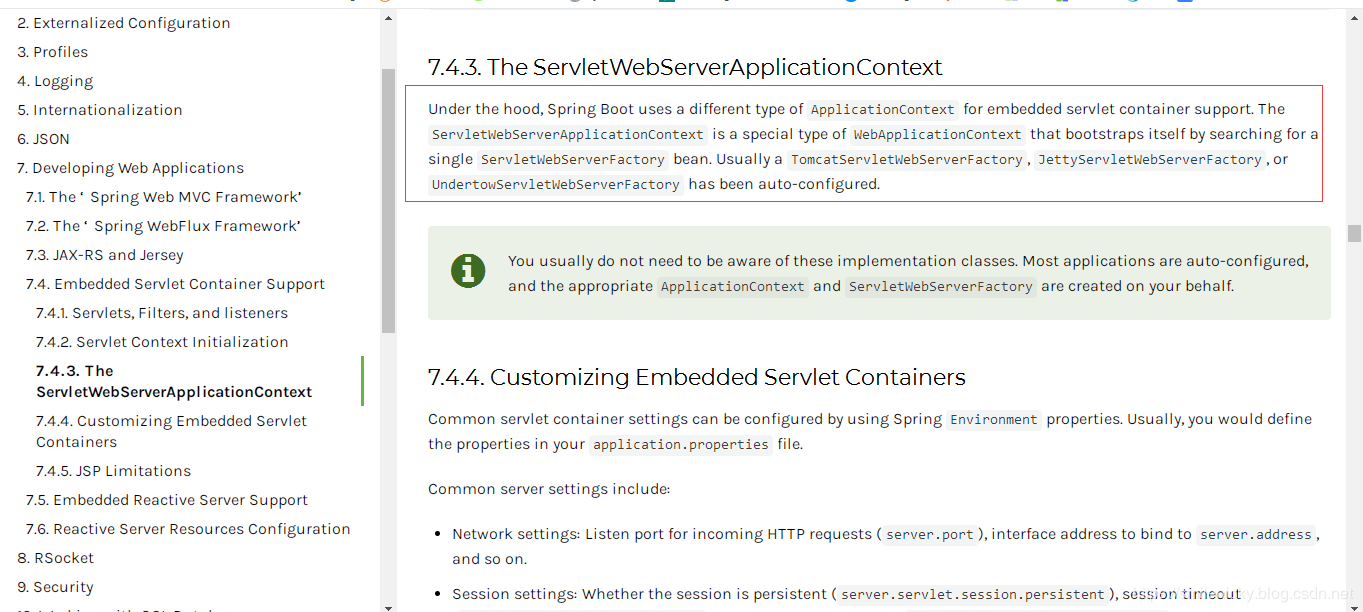Open '7. Developing Web Applications' chapter

[x=131, y=168]
